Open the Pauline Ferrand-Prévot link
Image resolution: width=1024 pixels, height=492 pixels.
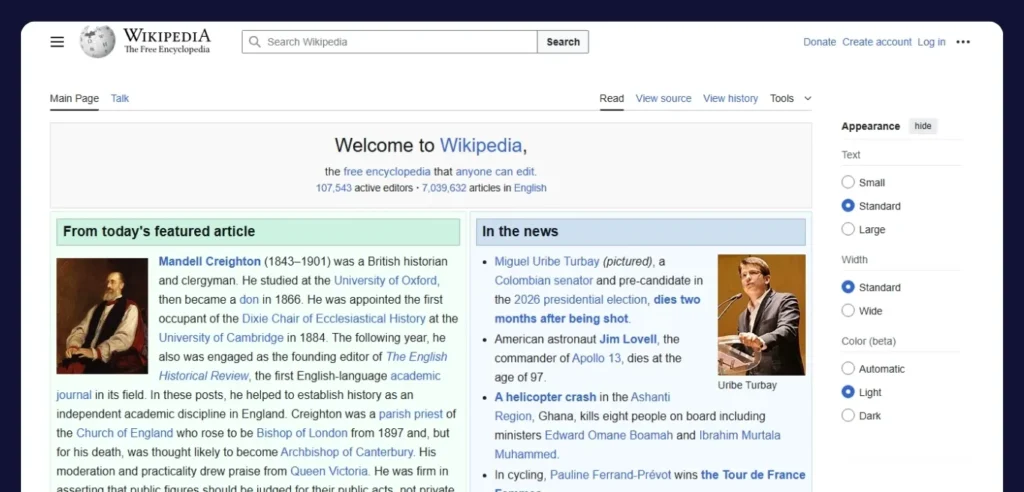pos(611,475)
